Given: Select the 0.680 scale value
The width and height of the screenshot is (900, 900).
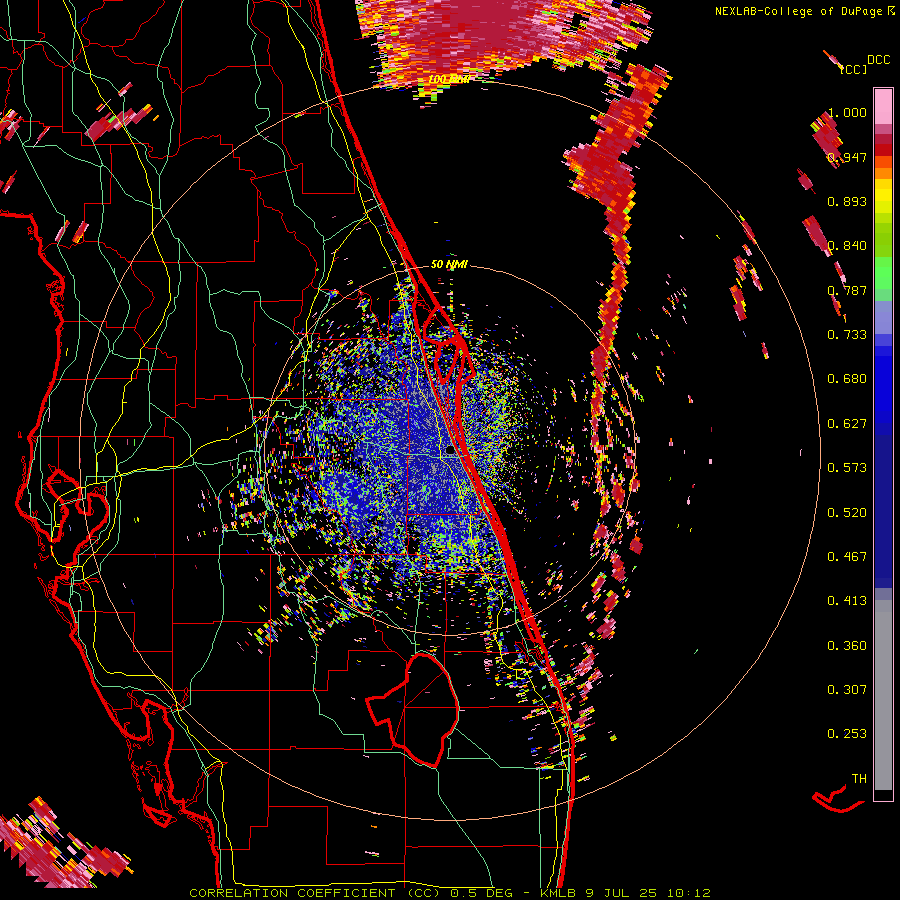Looking at the screenshot, I should pos(847,379).
